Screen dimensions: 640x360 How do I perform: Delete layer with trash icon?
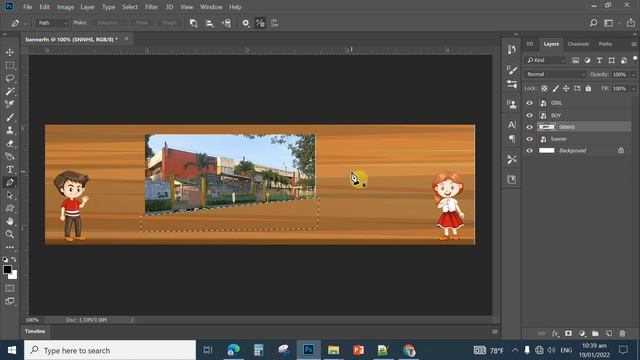pyautogui.click(x=622, y=333)
